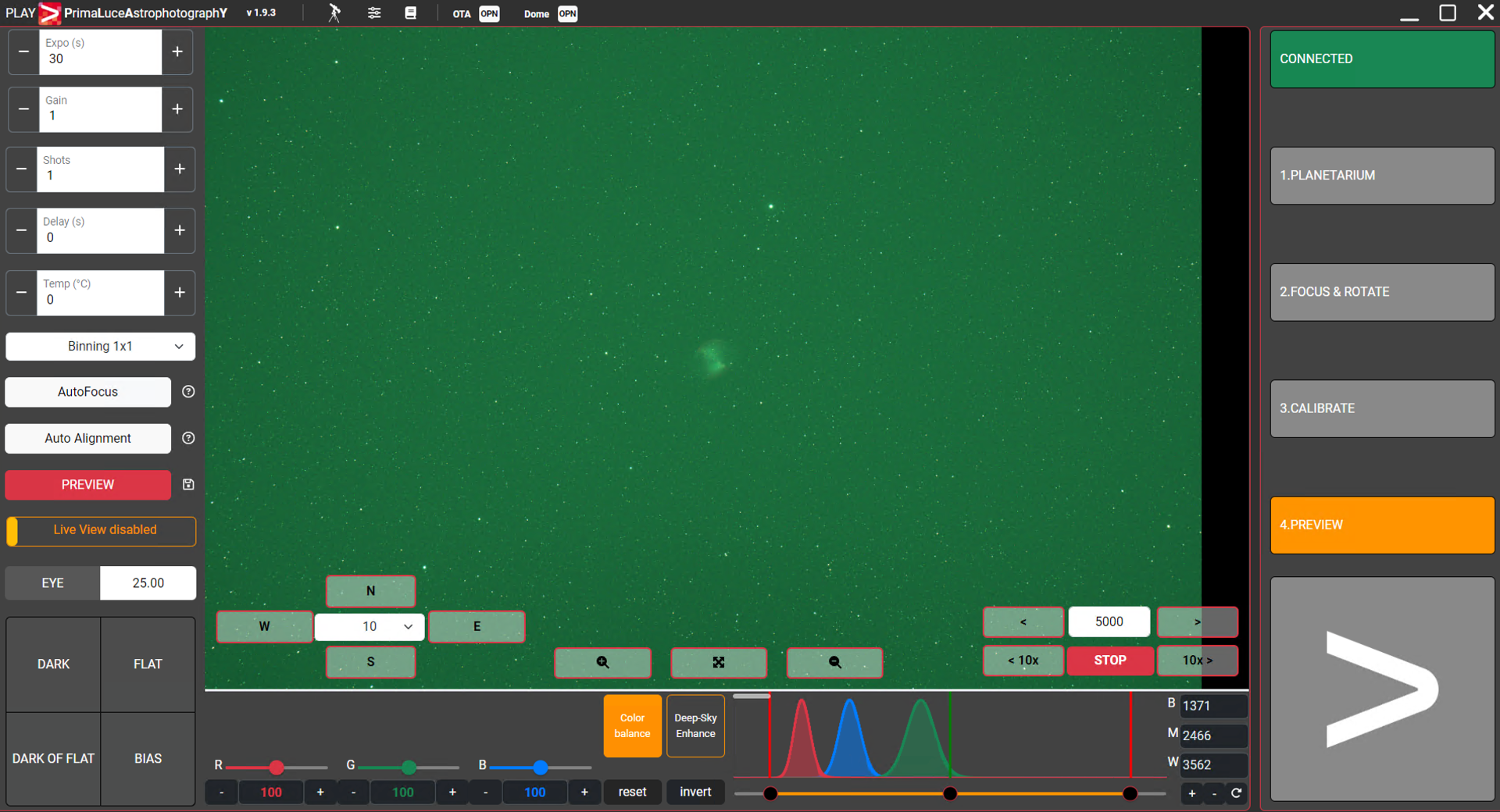Decrease Gain value
Screen dimensions: 1500x812
click(x=23, y=109)
